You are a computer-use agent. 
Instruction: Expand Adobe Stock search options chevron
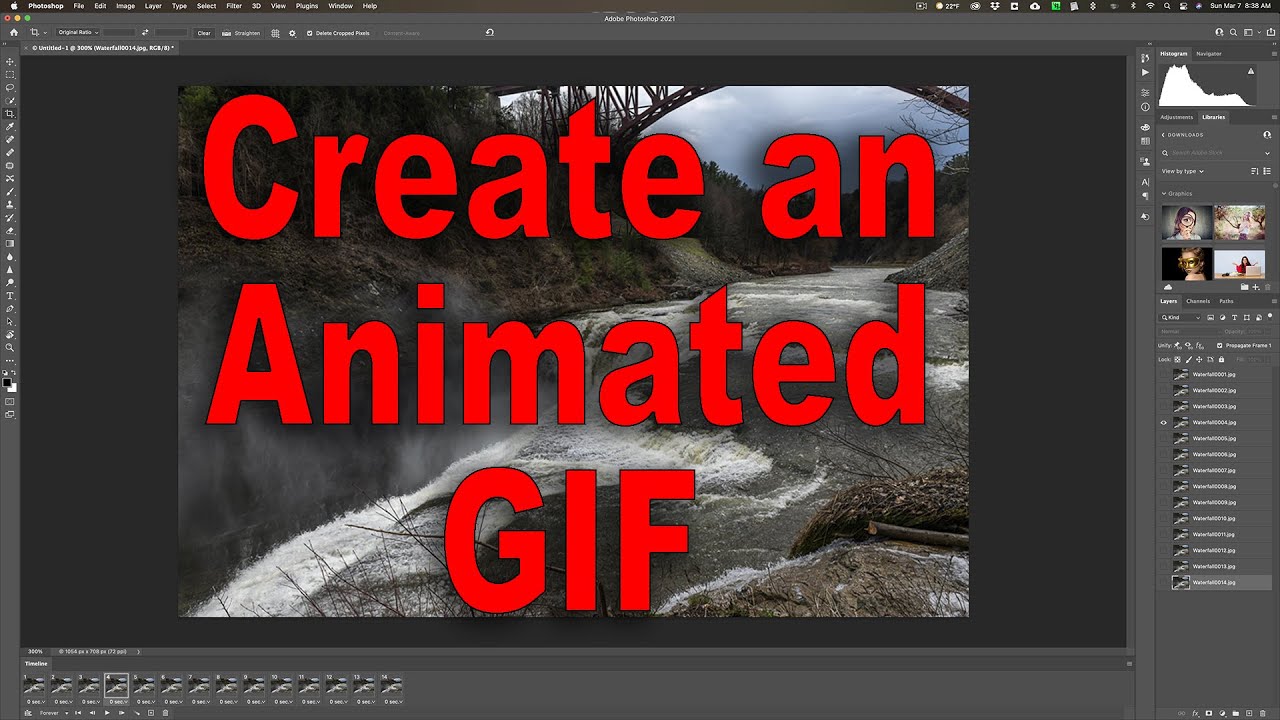point(1267,153)
